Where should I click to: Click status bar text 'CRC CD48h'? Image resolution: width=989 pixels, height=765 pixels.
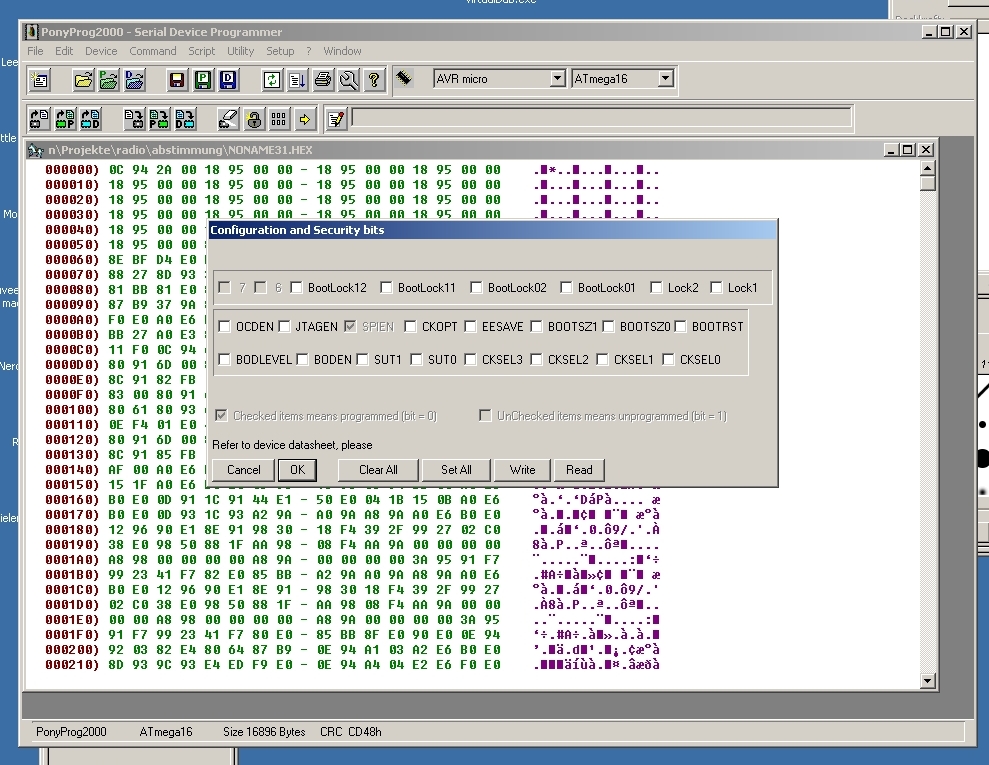350,732
